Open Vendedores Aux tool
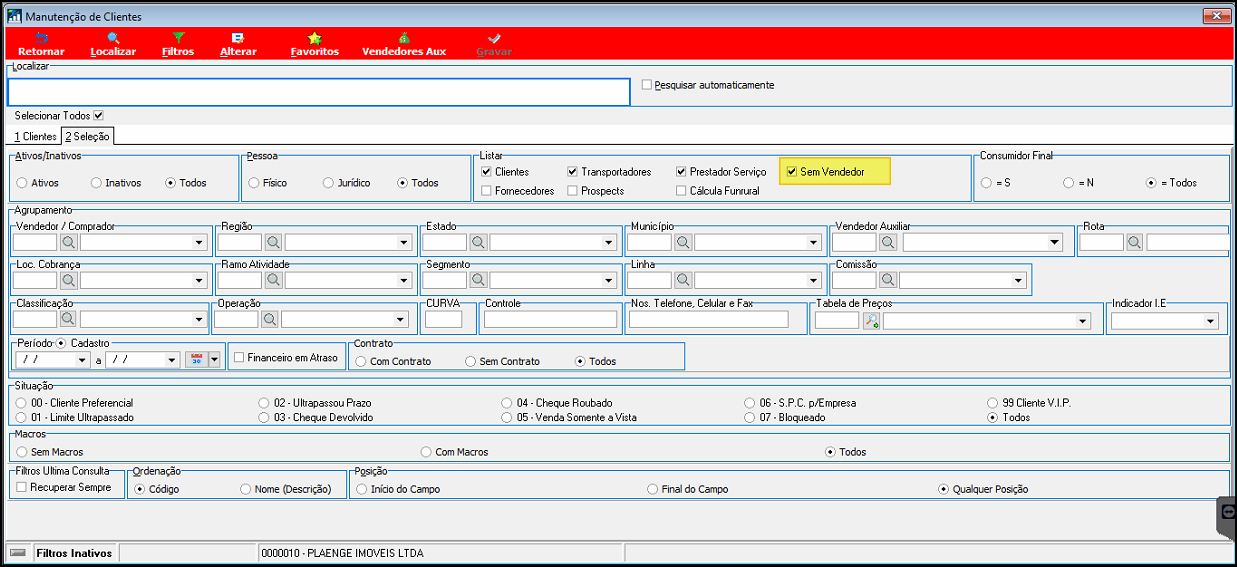Image resolution: width=1237 pixels, height=567 pixels. pyautogui.click(x=404, y=44)
